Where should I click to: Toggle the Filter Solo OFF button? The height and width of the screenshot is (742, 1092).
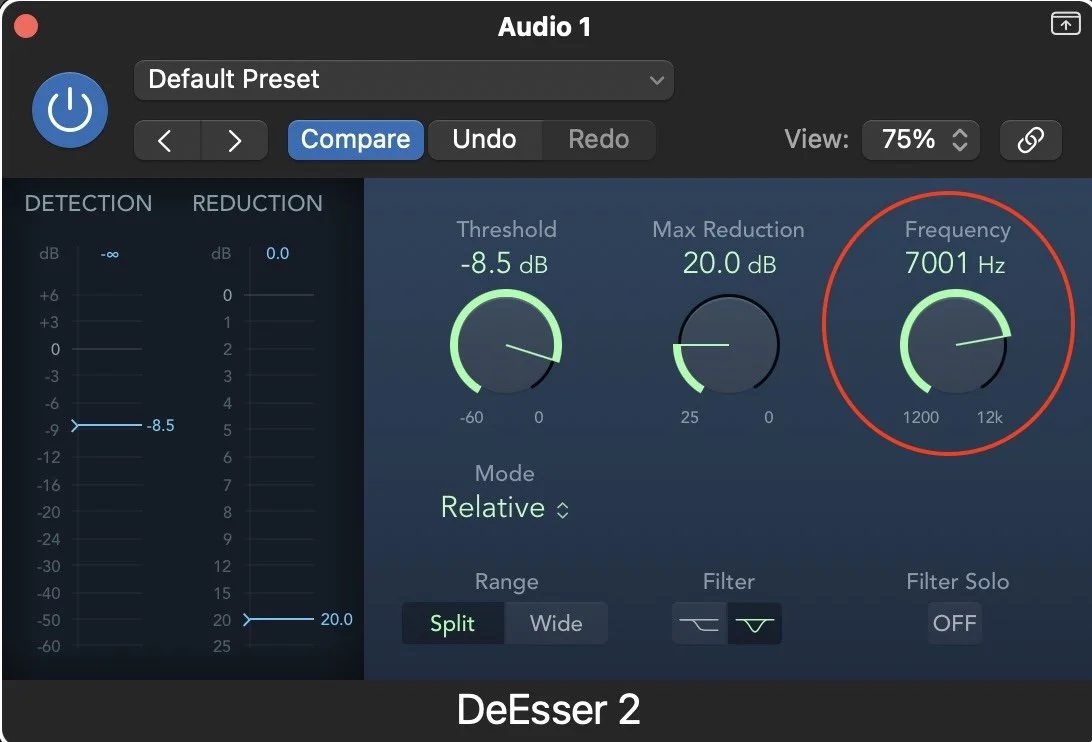[954, 623]
